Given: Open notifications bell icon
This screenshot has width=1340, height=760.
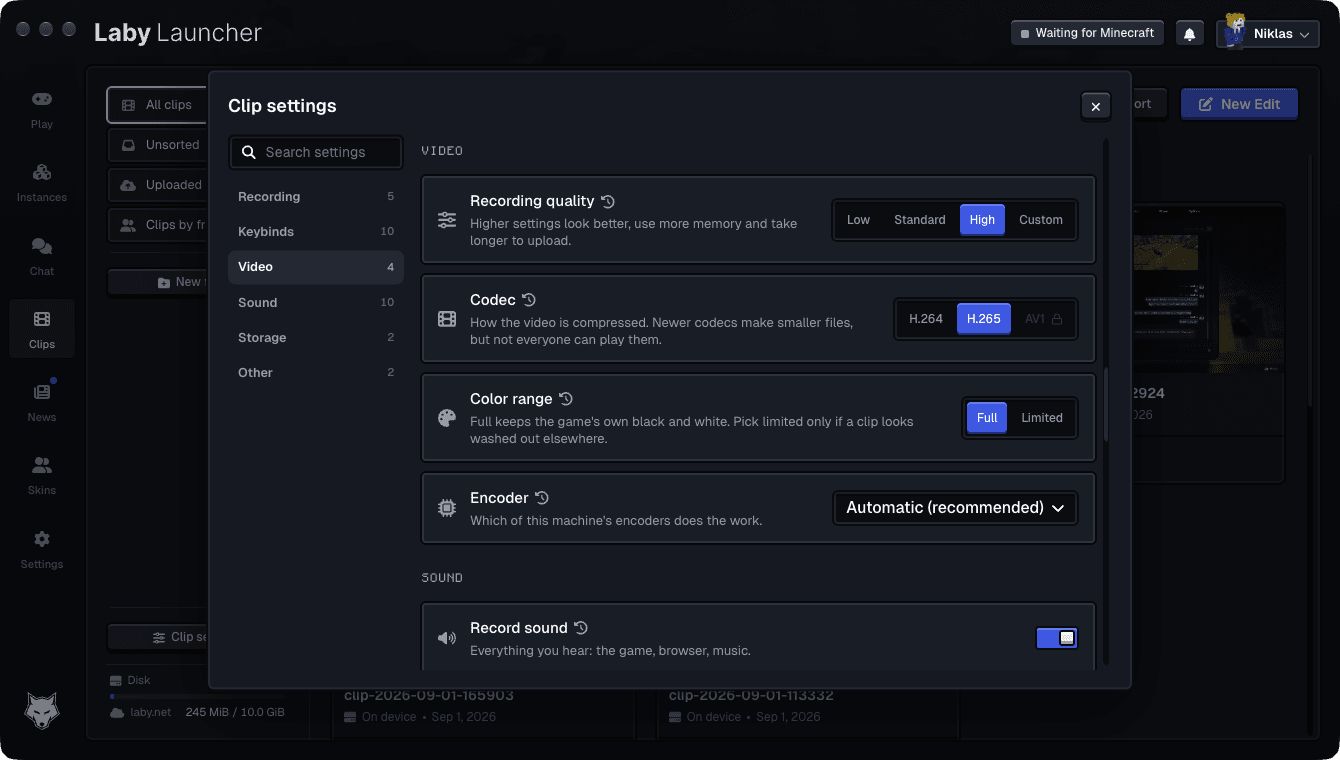Looking at the screenshot, I should click(1189, 33).
